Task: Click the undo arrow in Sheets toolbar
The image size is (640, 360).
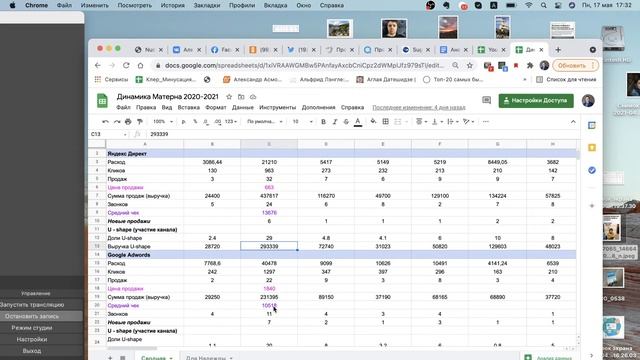Action: [105, 122]
